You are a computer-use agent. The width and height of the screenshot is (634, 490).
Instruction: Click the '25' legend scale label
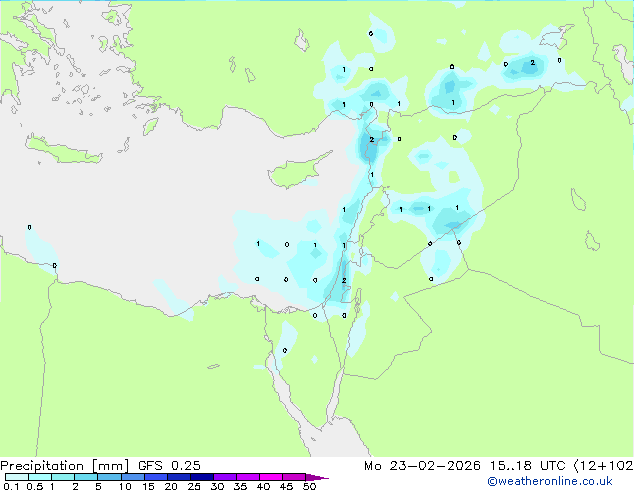pyautogui.click(x=194, y=486)
